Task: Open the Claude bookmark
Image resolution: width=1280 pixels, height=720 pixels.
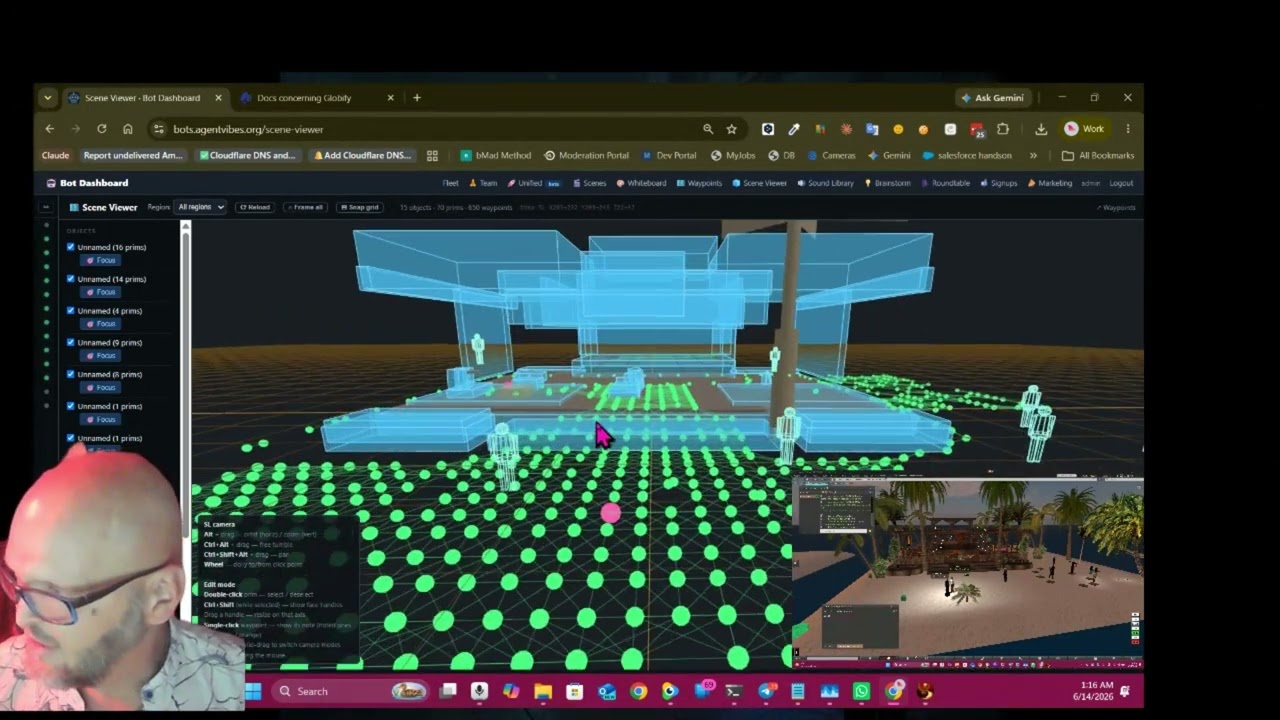Action: [x=55, y=156]
